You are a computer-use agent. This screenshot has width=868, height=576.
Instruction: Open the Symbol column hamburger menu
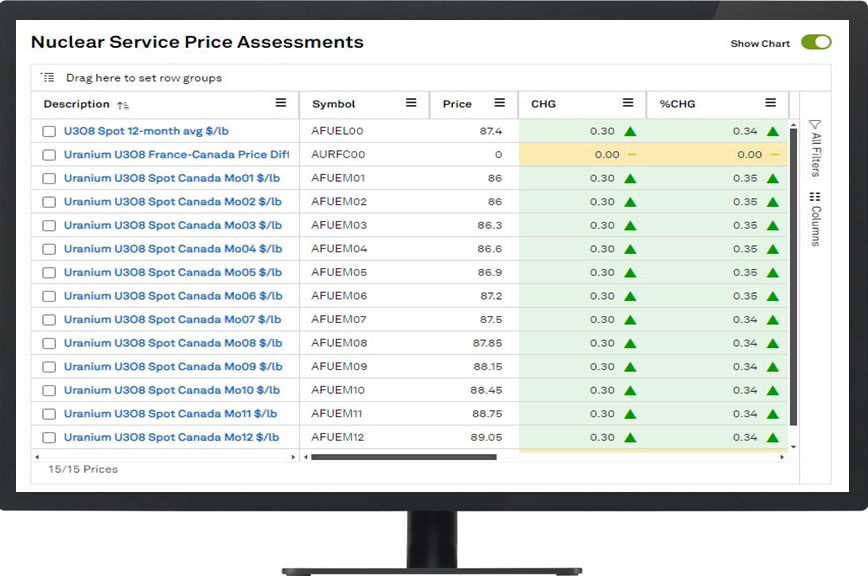(411, 104)
